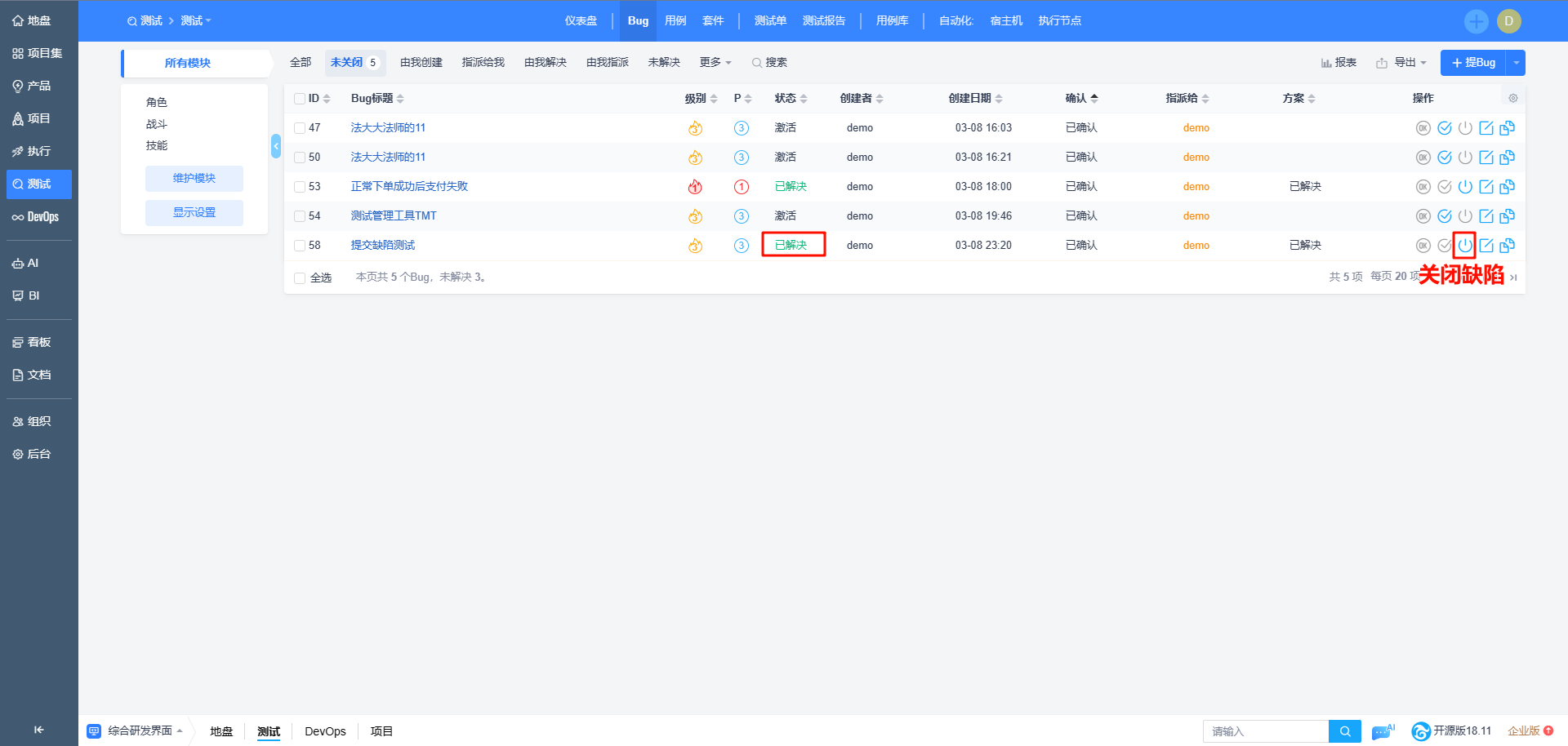This screenshot has height=746, width=1568.
Task: Toggle header select-all ID checkbox
Action: 300,99
